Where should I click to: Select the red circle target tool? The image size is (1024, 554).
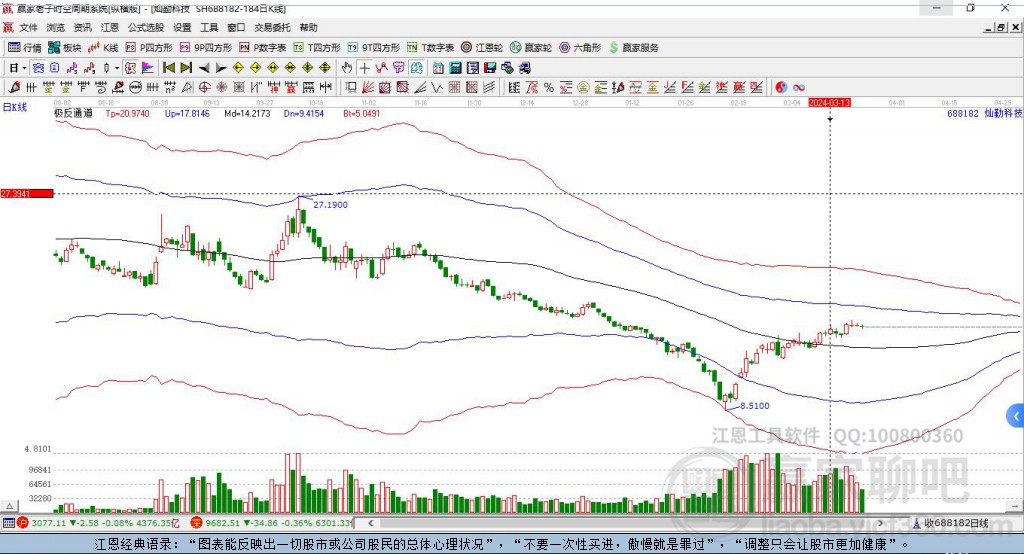coord(204,88)
